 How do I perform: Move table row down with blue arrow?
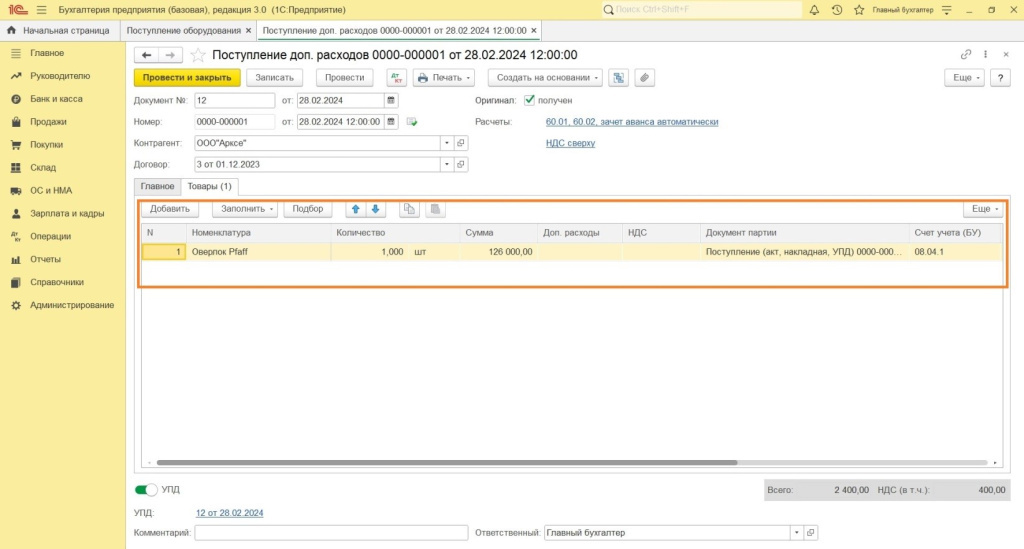pos(376,209)
